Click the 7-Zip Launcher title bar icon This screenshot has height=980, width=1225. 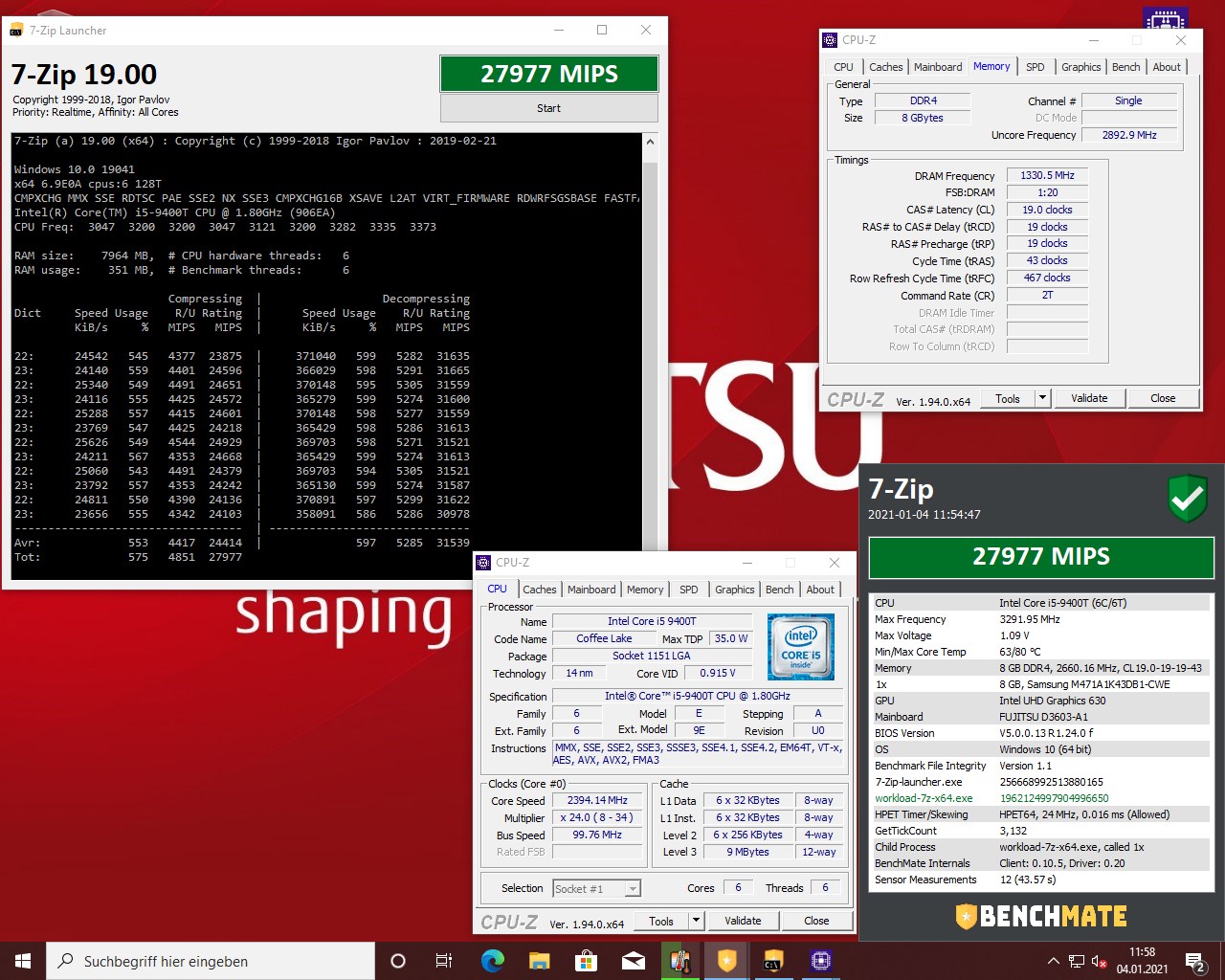click(x=16, y=30)
